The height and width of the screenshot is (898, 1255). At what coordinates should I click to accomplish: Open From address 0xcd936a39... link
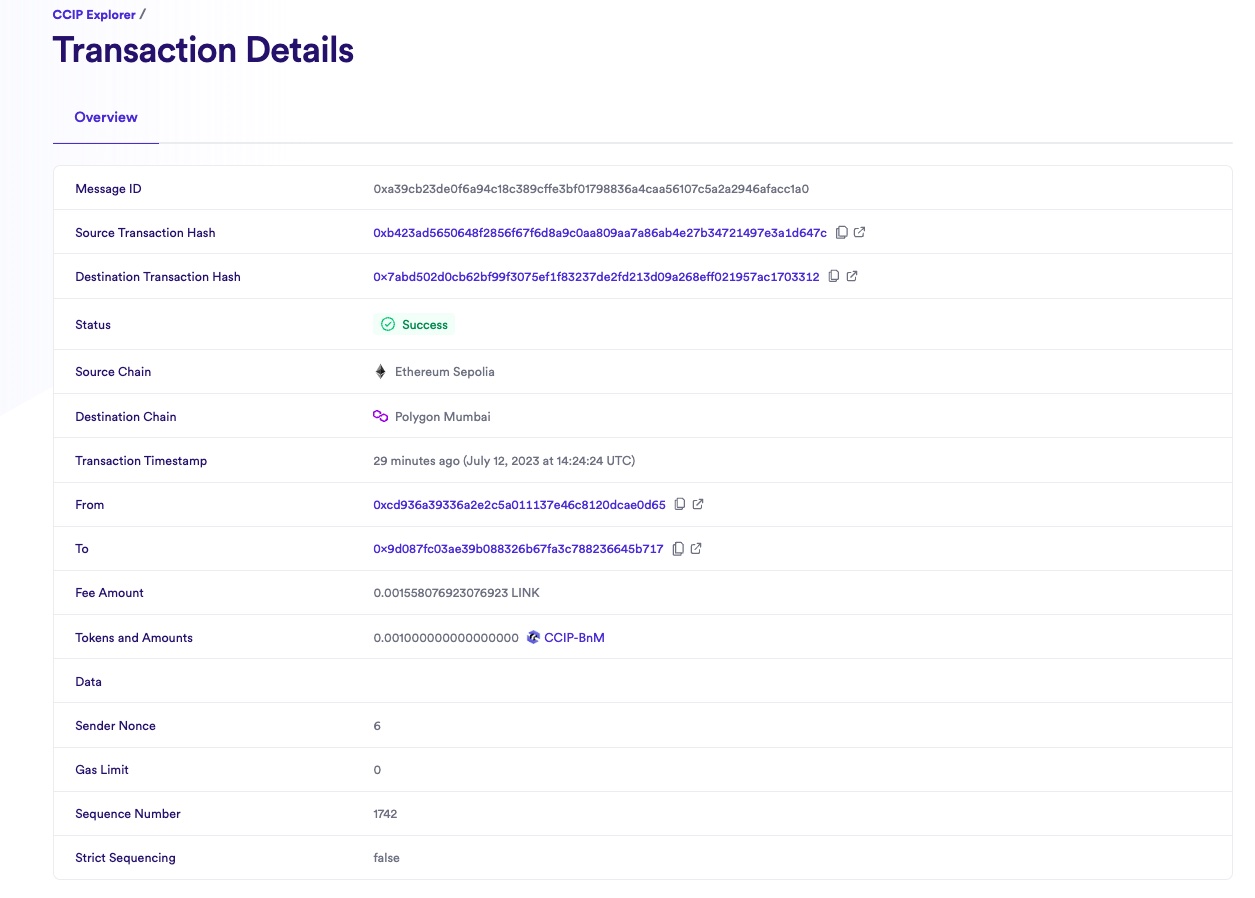[519, 505]
